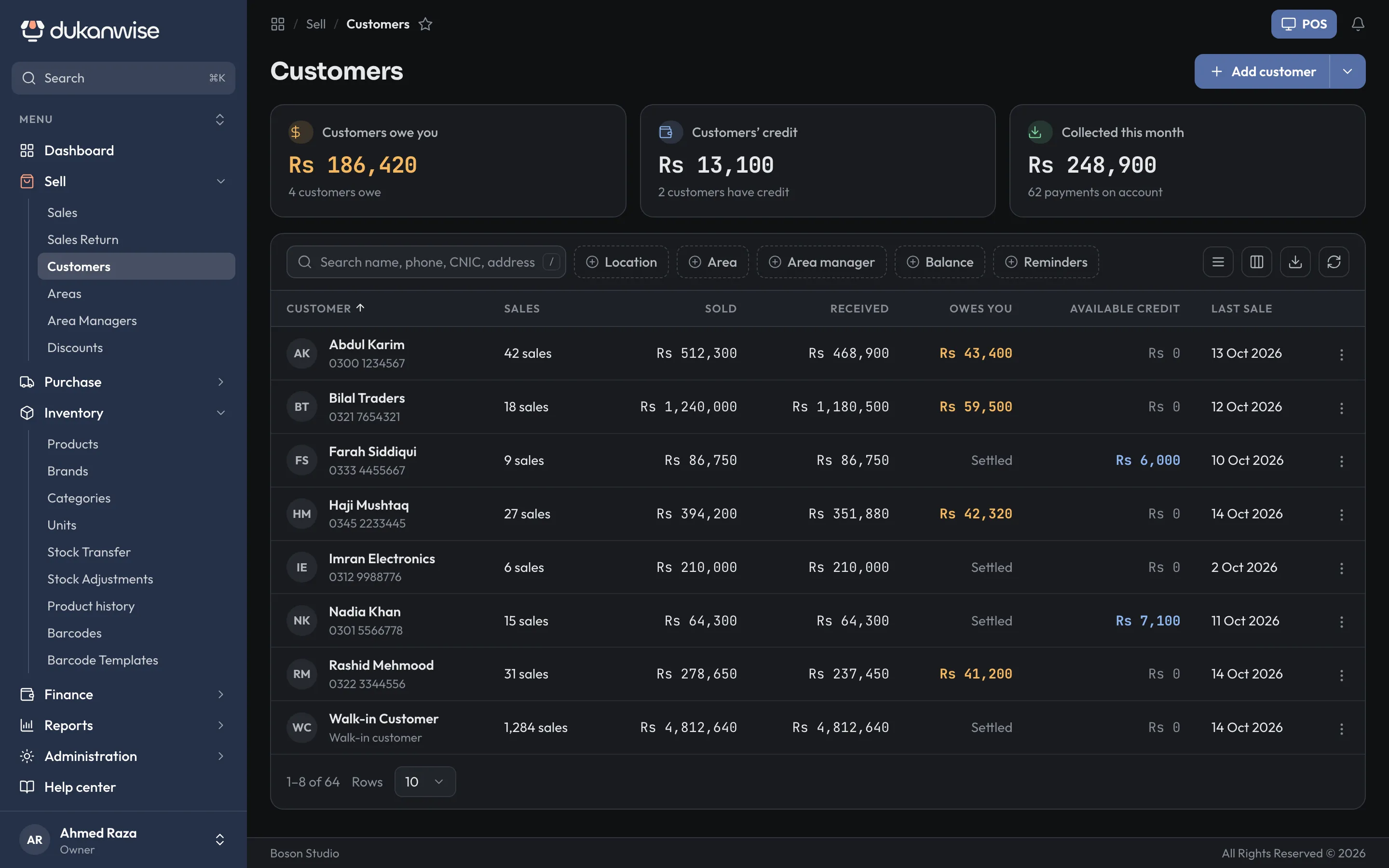Open row actions for Nadia Khan
Image resolution: width=1389 pixels, height=868 pixels.
tap(1341, 621)
